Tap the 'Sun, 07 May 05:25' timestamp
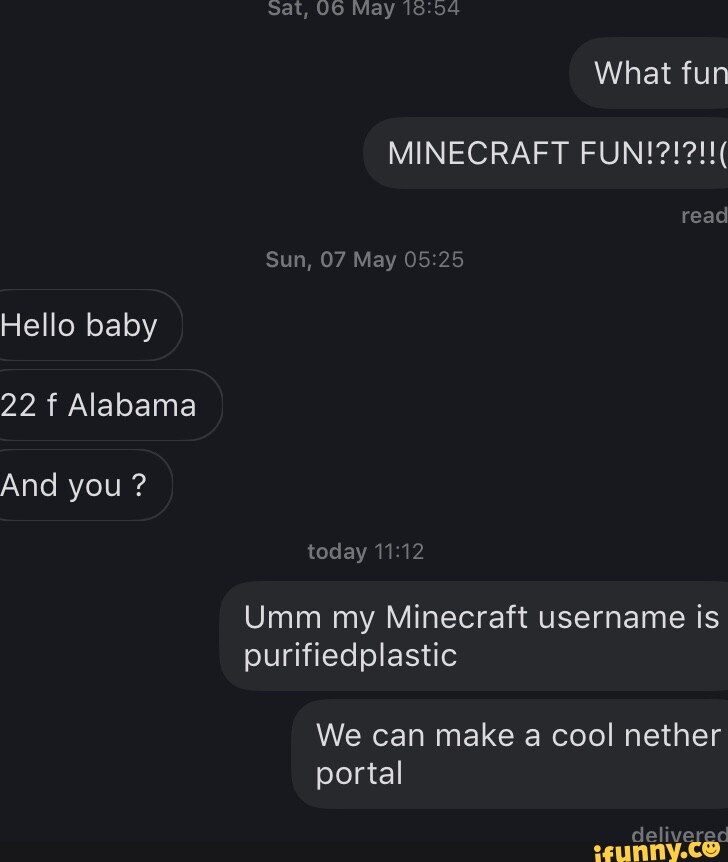728x862 pixels. [x=363, y=259]
